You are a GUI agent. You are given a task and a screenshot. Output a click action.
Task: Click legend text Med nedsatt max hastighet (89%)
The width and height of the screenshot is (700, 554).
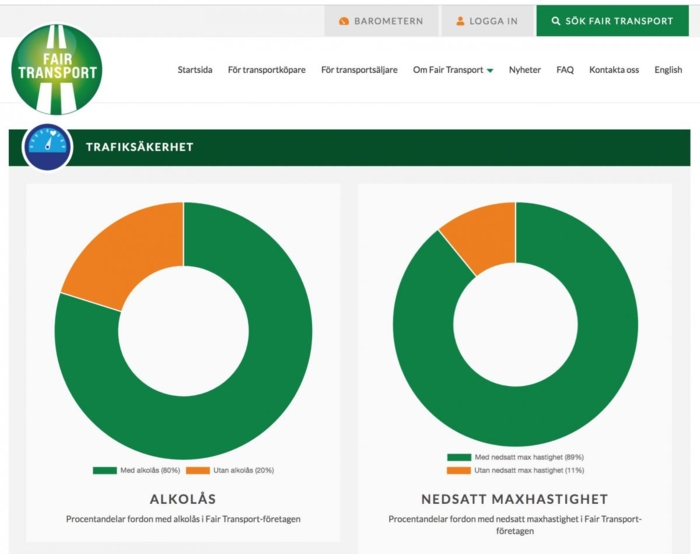pyautogui.click(x=529, y=457)
